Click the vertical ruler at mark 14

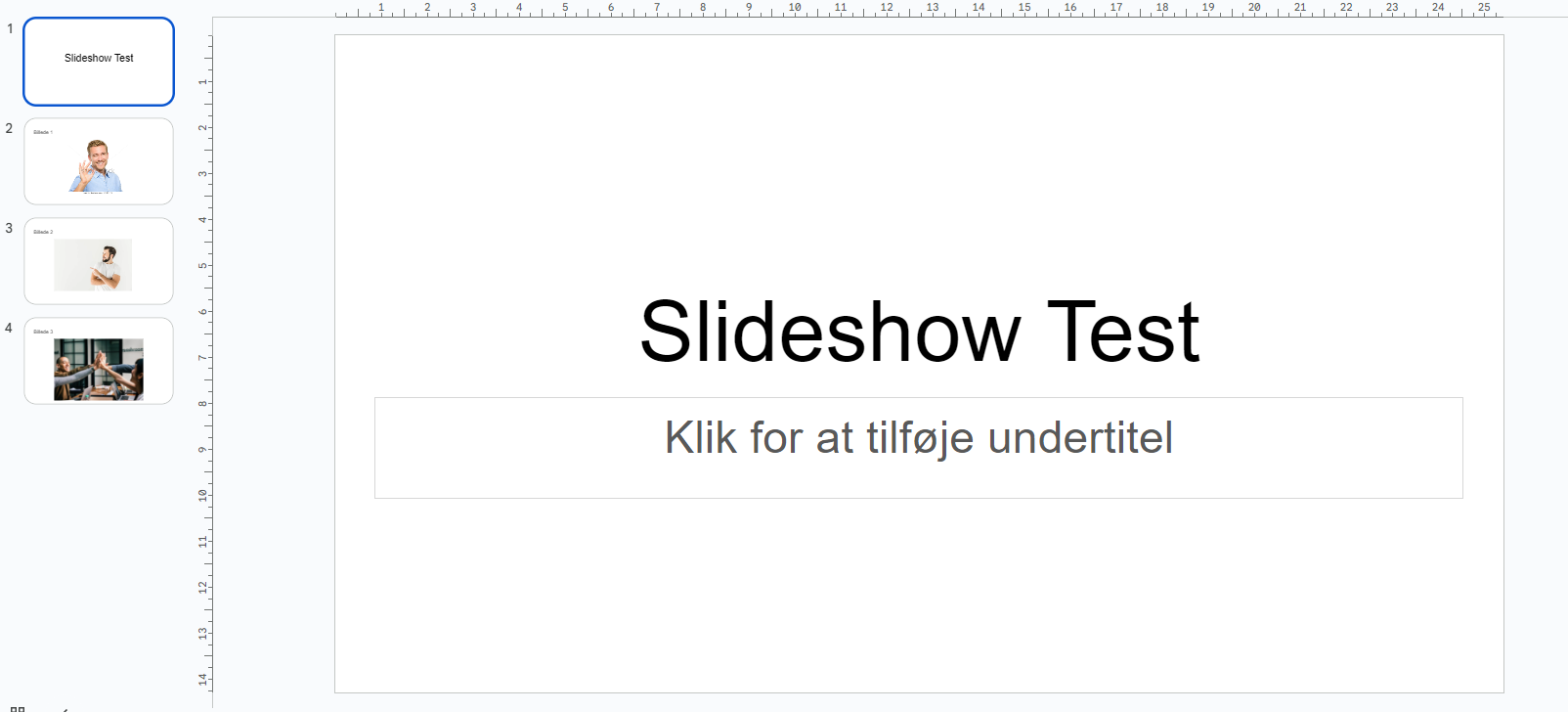coord(203,679)
